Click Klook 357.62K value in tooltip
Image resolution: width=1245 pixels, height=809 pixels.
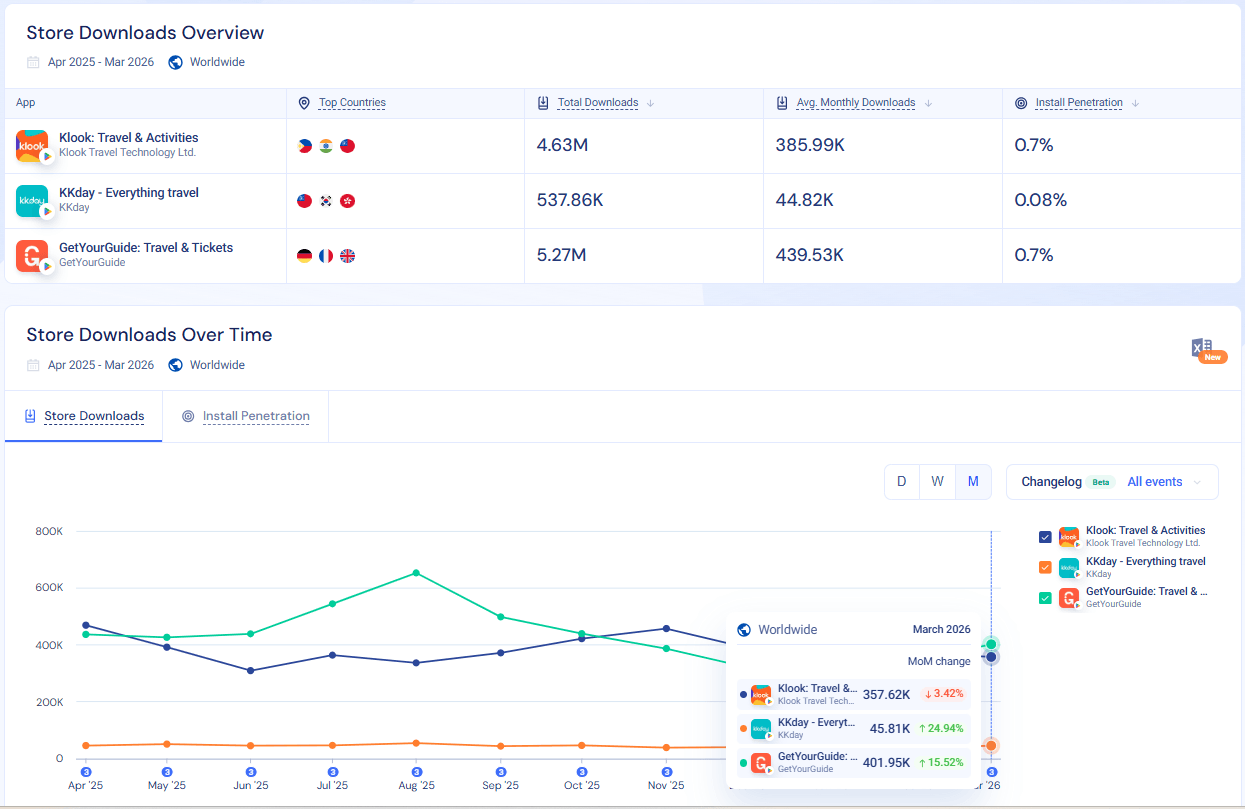coord(886,694)
